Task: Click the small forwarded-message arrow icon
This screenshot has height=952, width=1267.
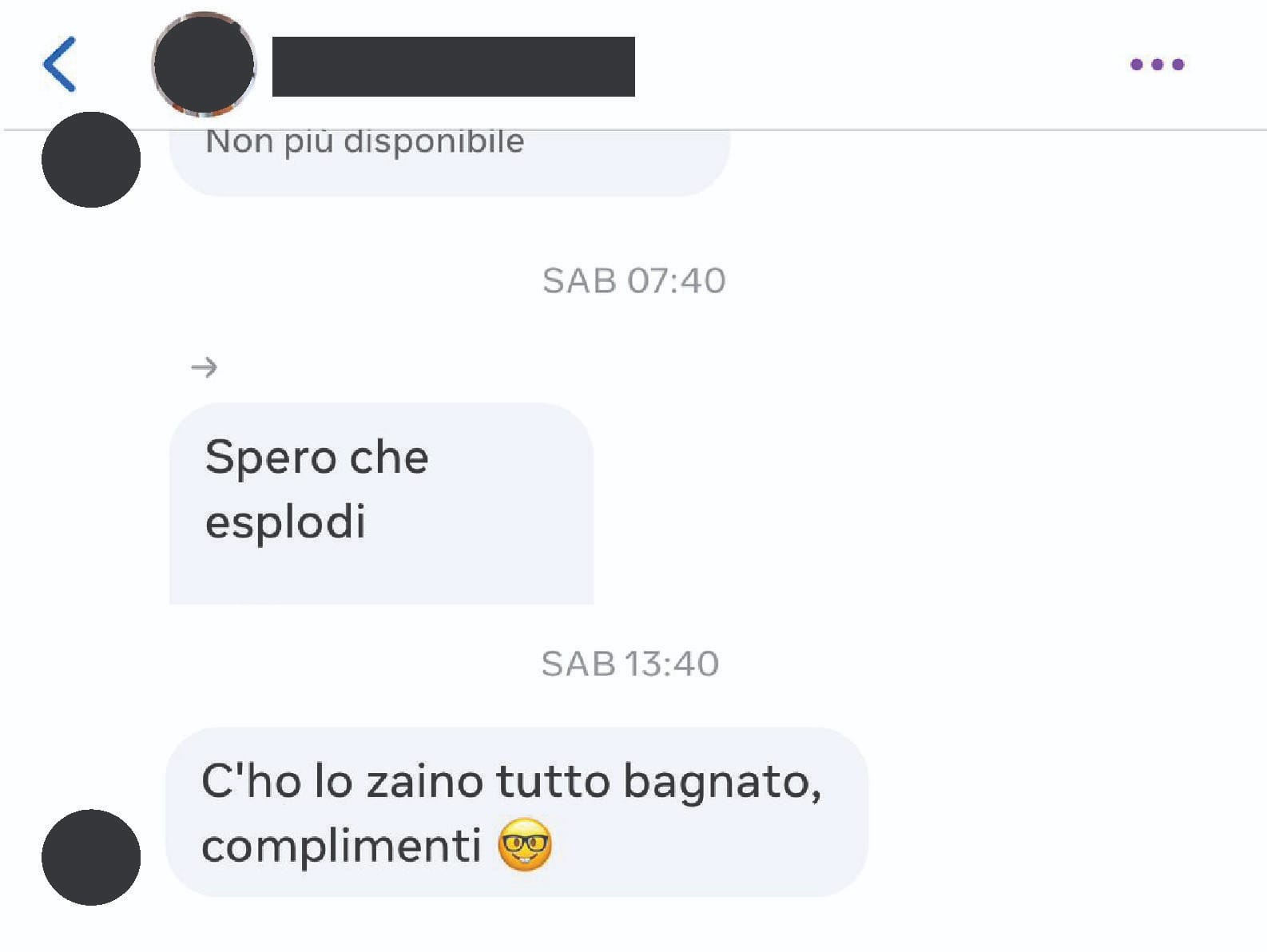Action: (205, 367)
